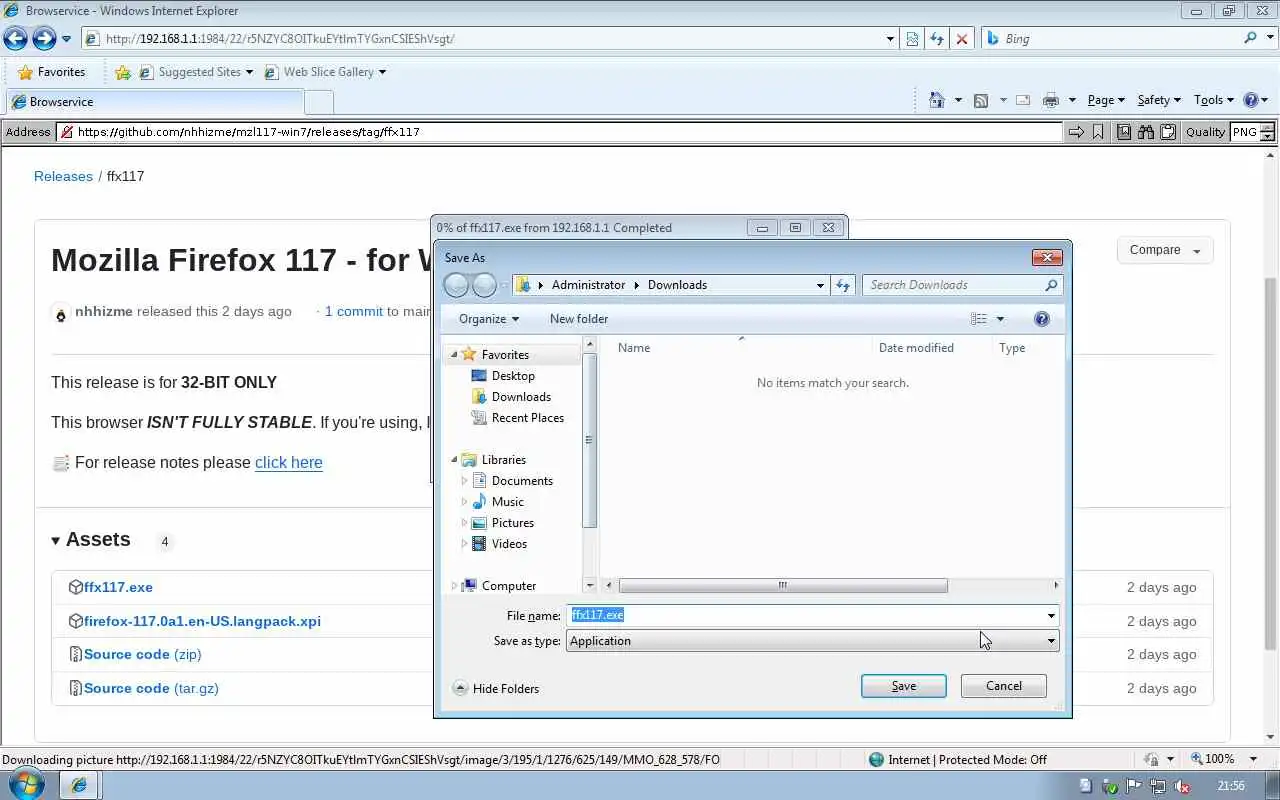1280x800 pixels.
Task: Collapse the Assets section triangle
Action: point(56,540)
